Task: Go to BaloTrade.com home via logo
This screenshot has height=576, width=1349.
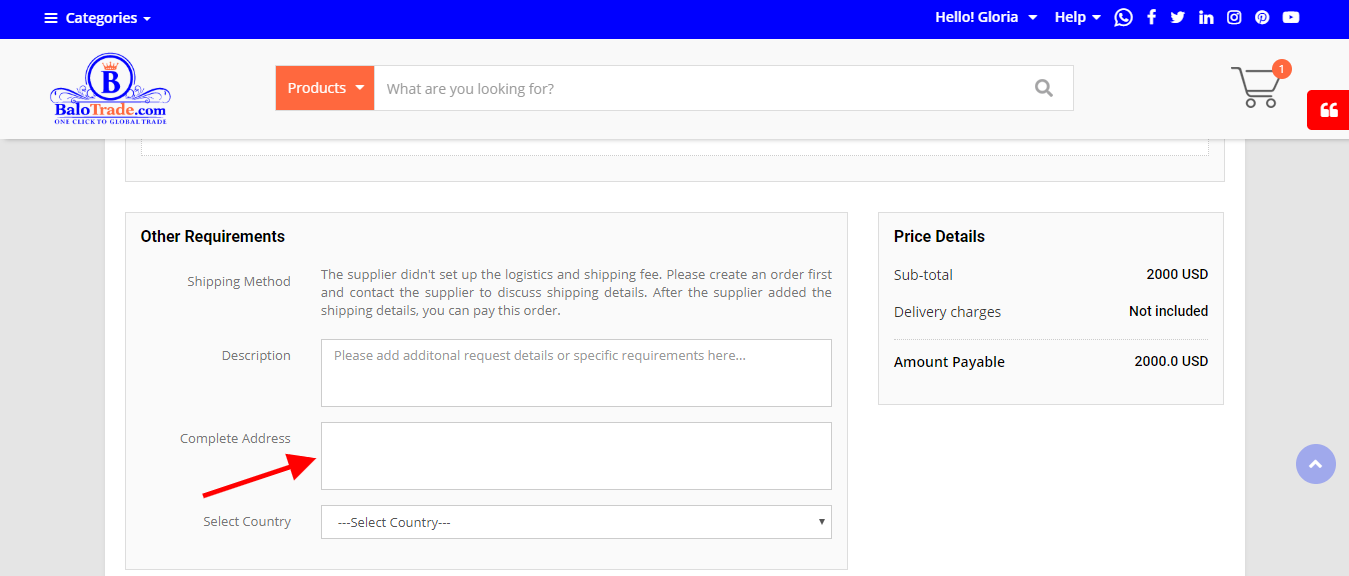Action: click(x=110, y=89)
